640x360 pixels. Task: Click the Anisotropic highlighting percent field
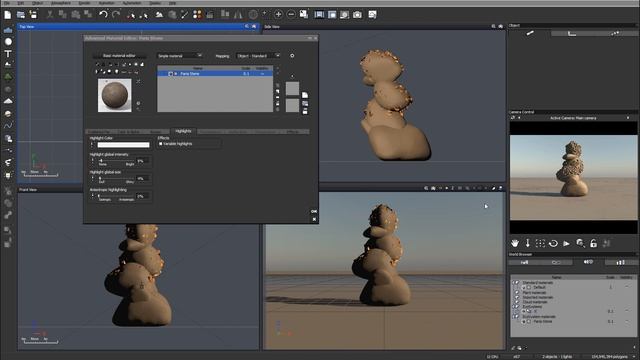pos(143,196)
